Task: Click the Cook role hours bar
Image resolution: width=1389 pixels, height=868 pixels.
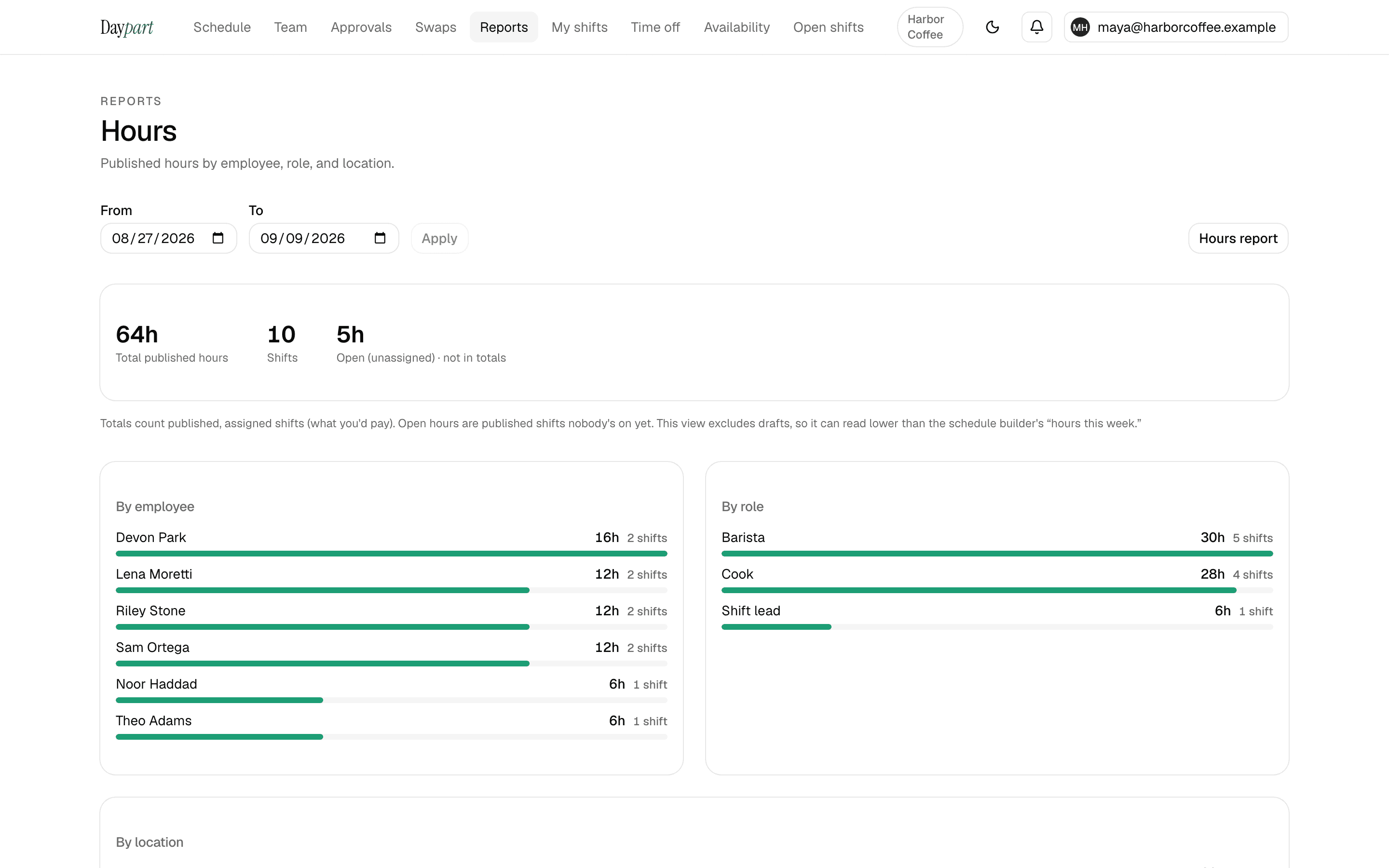Action: click(997, 590)
